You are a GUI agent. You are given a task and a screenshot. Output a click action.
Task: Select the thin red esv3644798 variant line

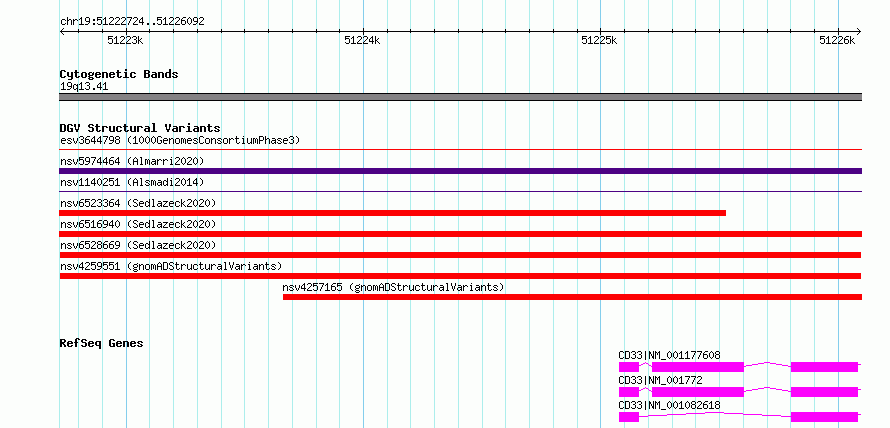point(460,150)
